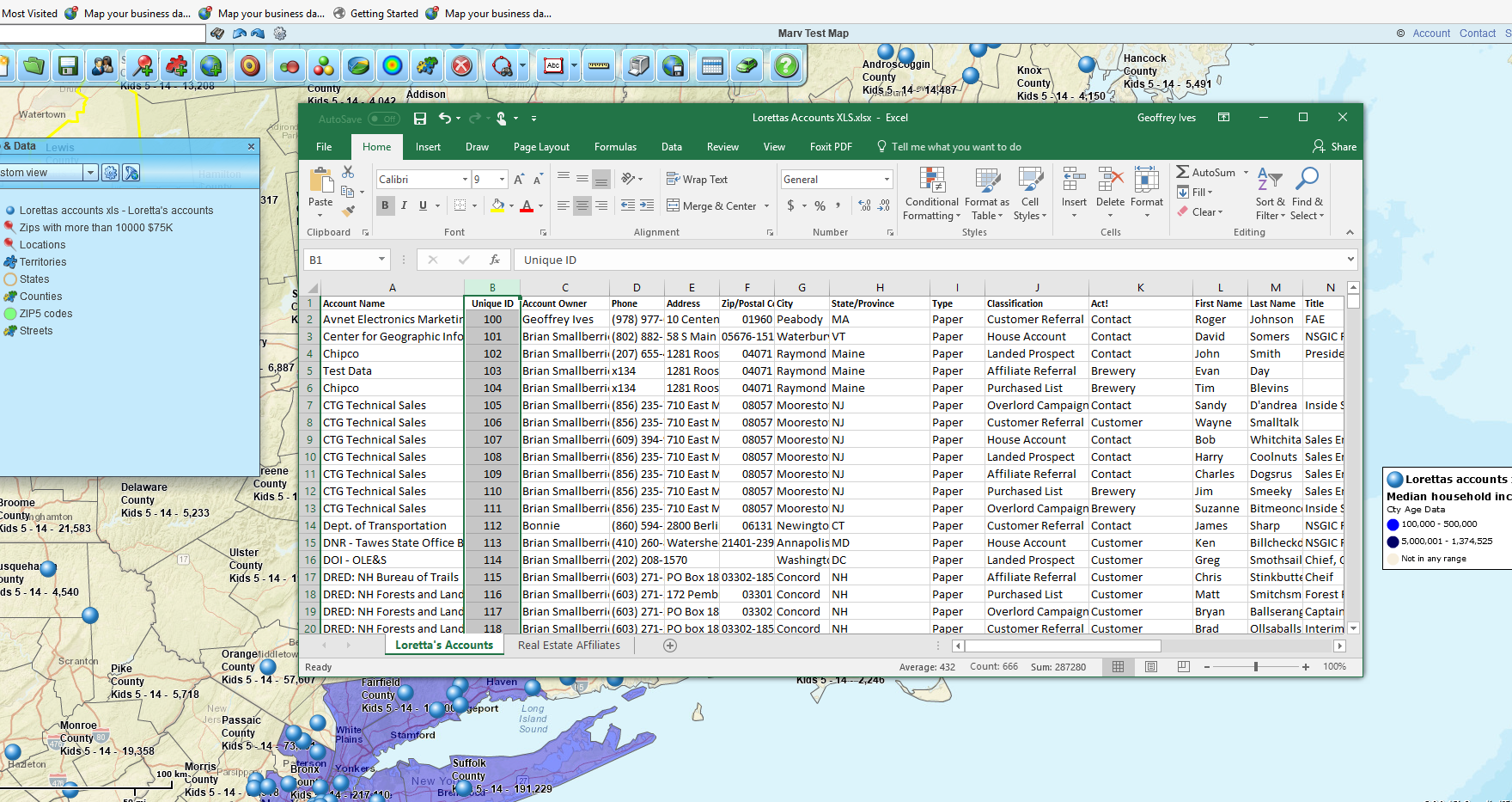Image resolution: width=1512 pixels, height=802 pixels.
Task: Click the red puzzle territory add icon
Action: (x=177, y=66)
